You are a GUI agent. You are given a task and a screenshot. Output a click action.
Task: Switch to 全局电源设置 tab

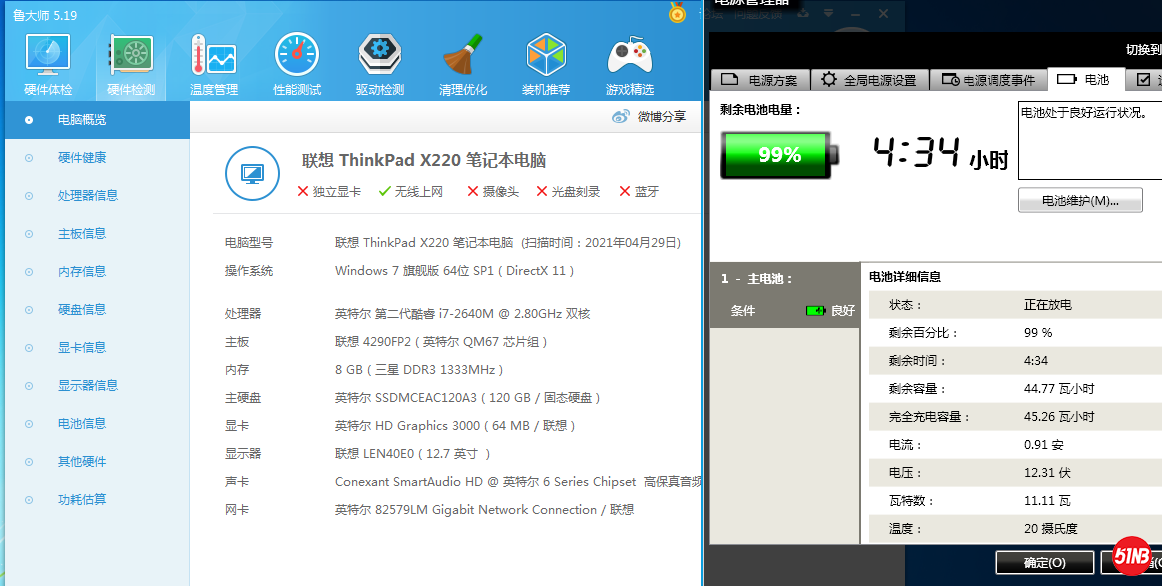[869, 79]
